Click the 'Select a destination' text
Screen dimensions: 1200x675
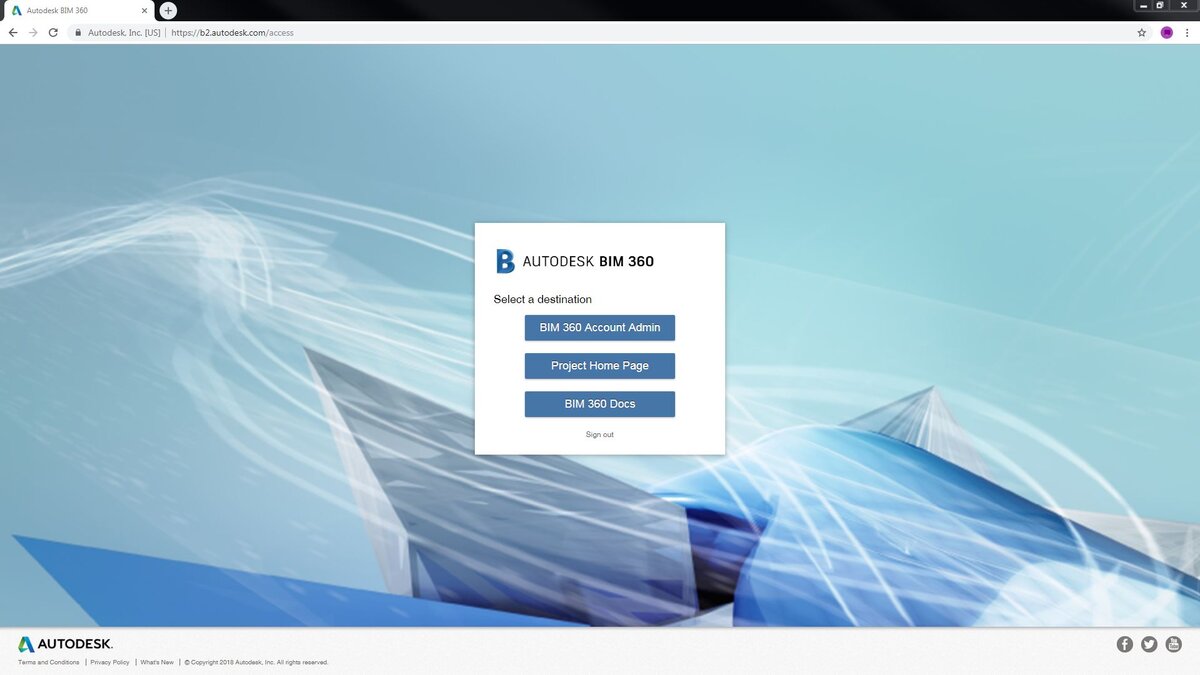click(543, 300)
